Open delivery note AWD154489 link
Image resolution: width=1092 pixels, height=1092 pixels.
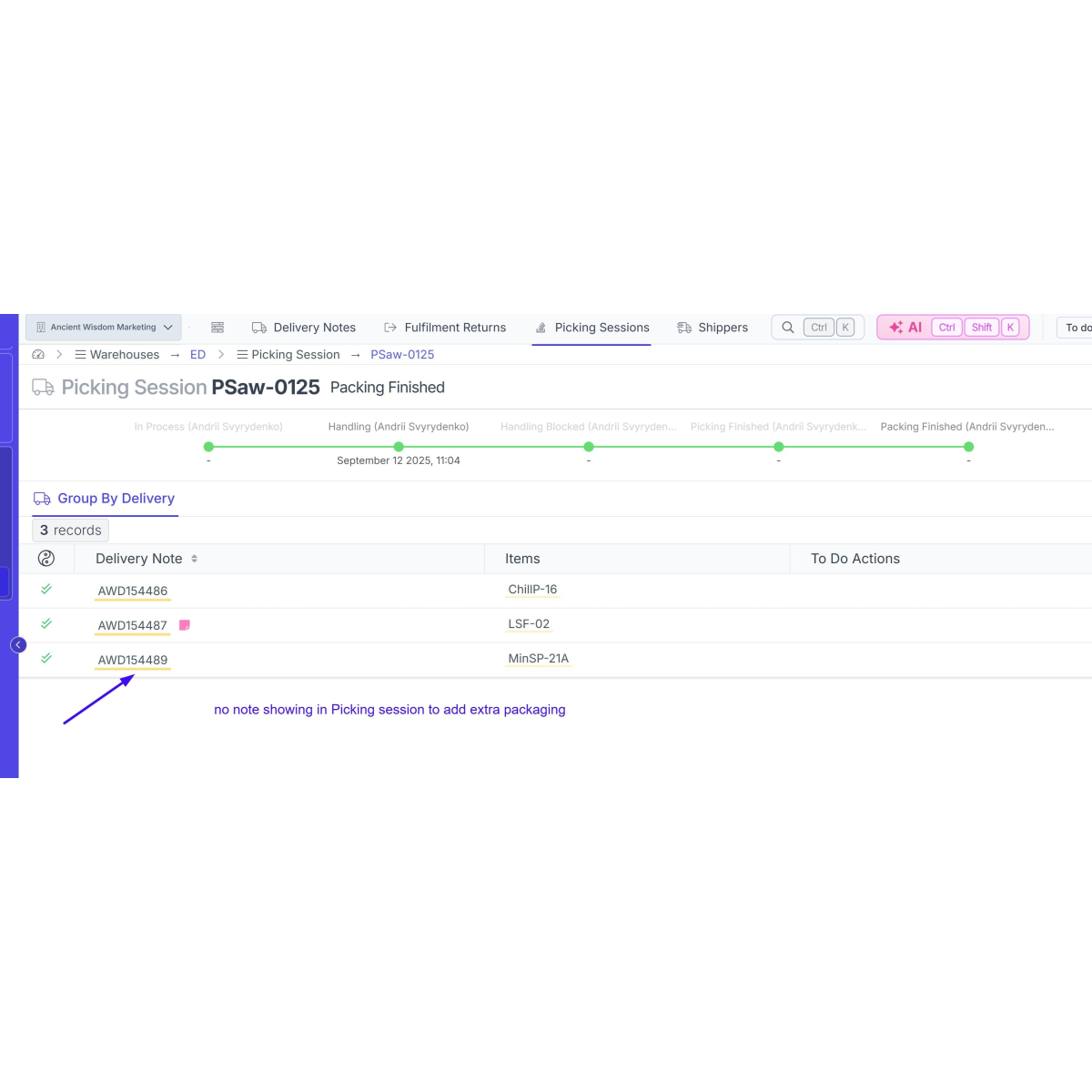[x=133, y=661]
